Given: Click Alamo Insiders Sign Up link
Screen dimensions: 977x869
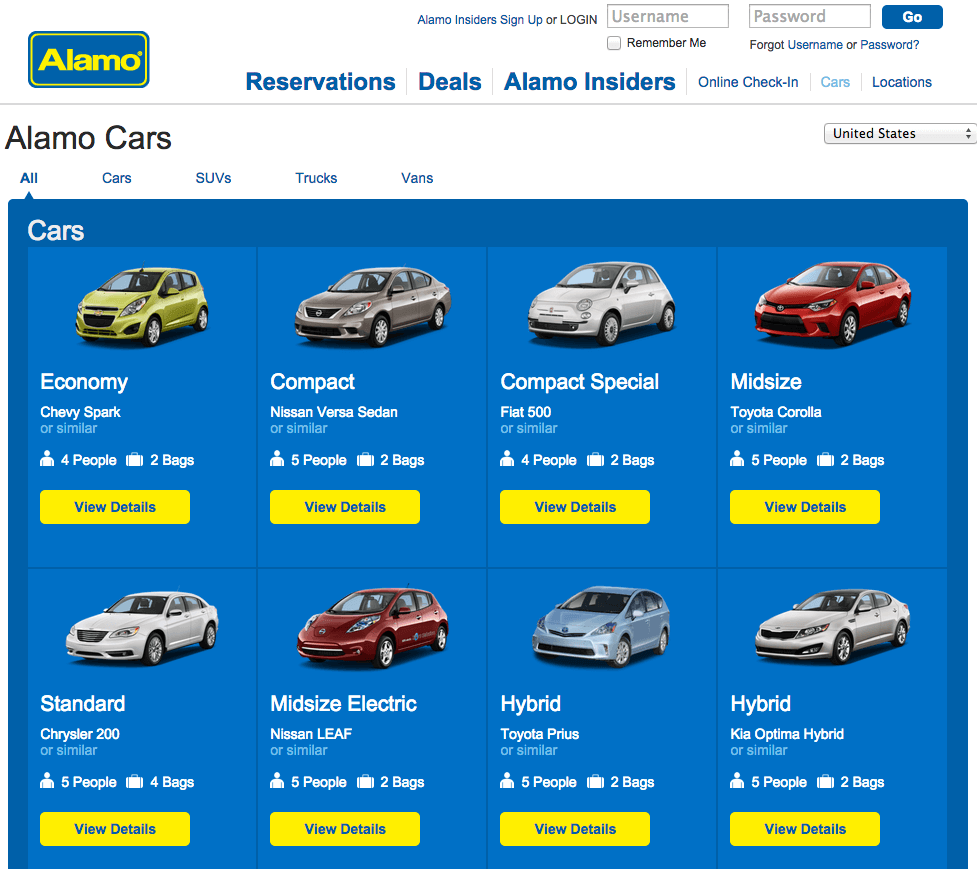Looking at the screenshot, I should coord(480,20).
